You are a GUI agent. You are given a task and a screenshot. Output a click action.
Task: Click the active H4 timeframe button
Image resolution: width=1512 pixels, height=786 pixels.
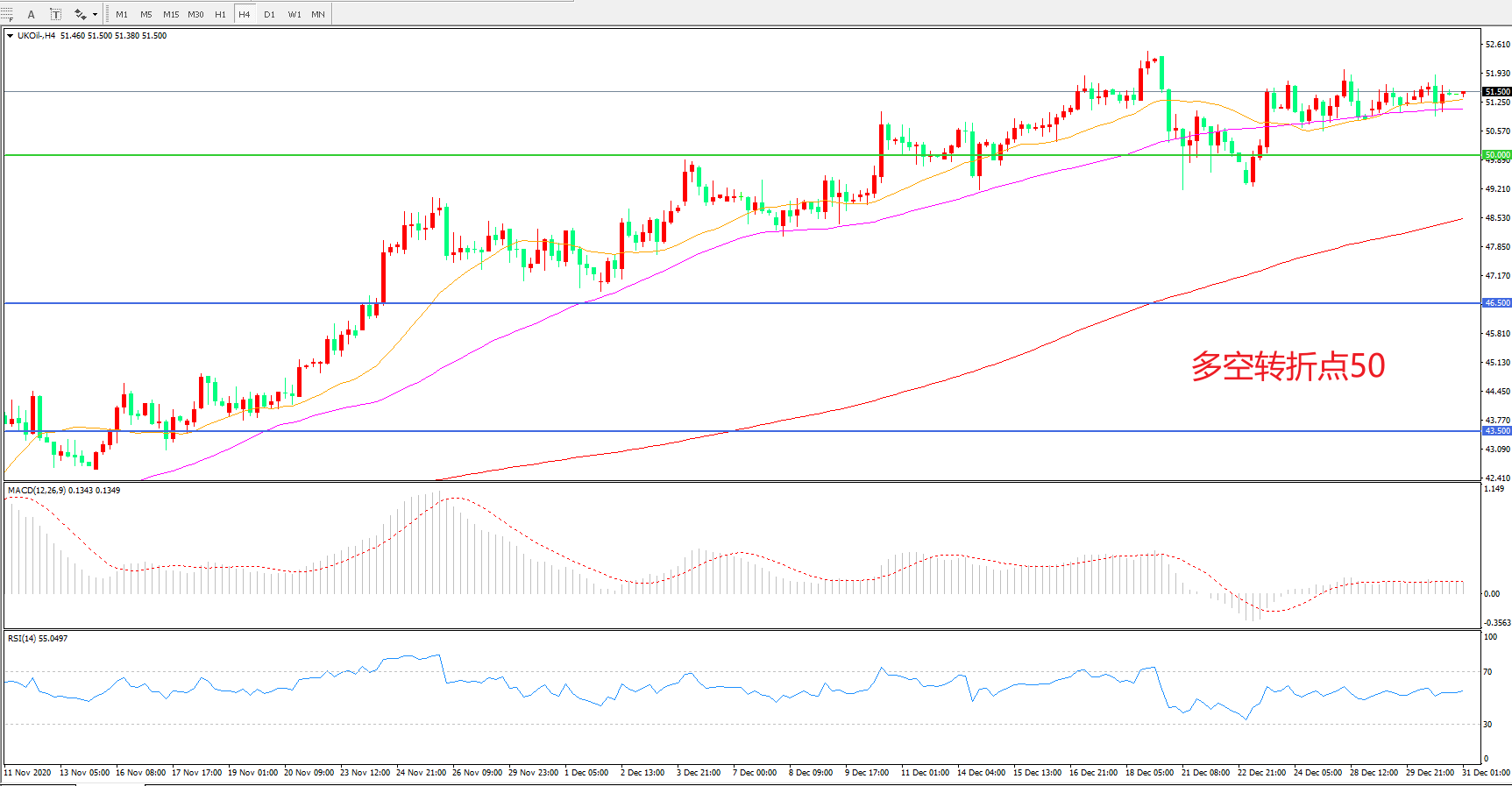point(245,14)
